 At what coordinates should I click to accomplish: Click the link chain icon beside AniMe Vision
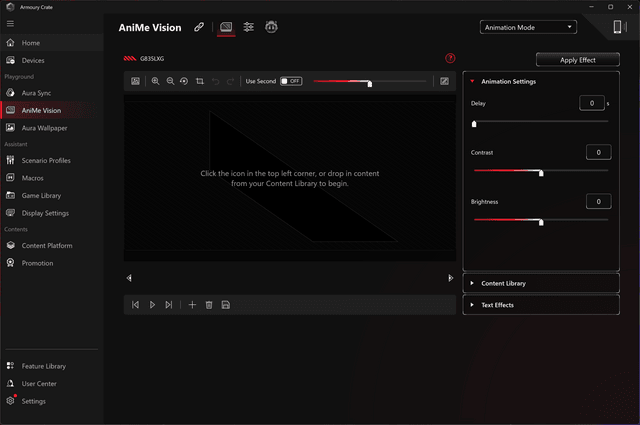[199, 27]
